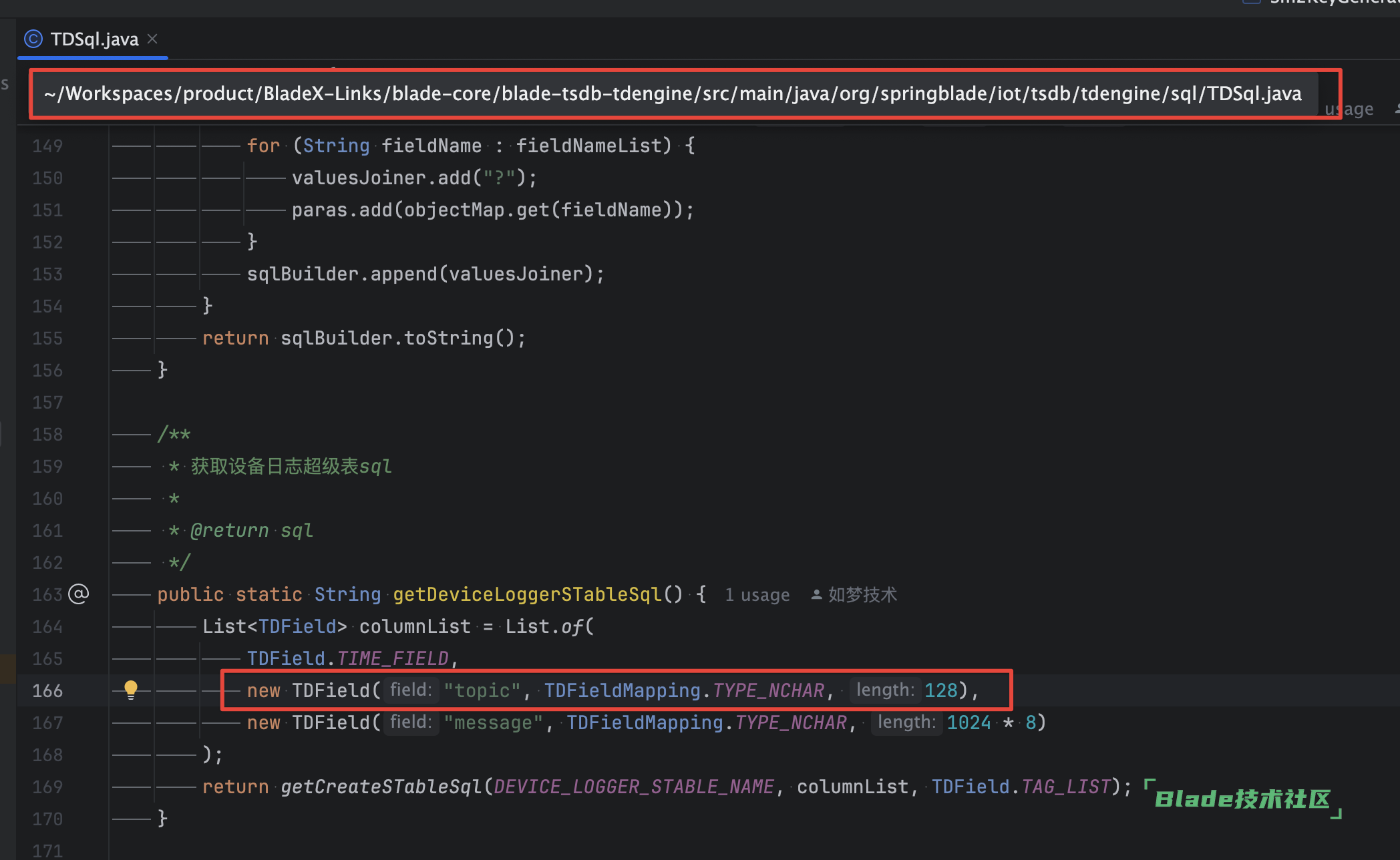The width and height of the screenshot is (1400, 860).
Task: Click the number 1024 on line 167
Action: 969,722
